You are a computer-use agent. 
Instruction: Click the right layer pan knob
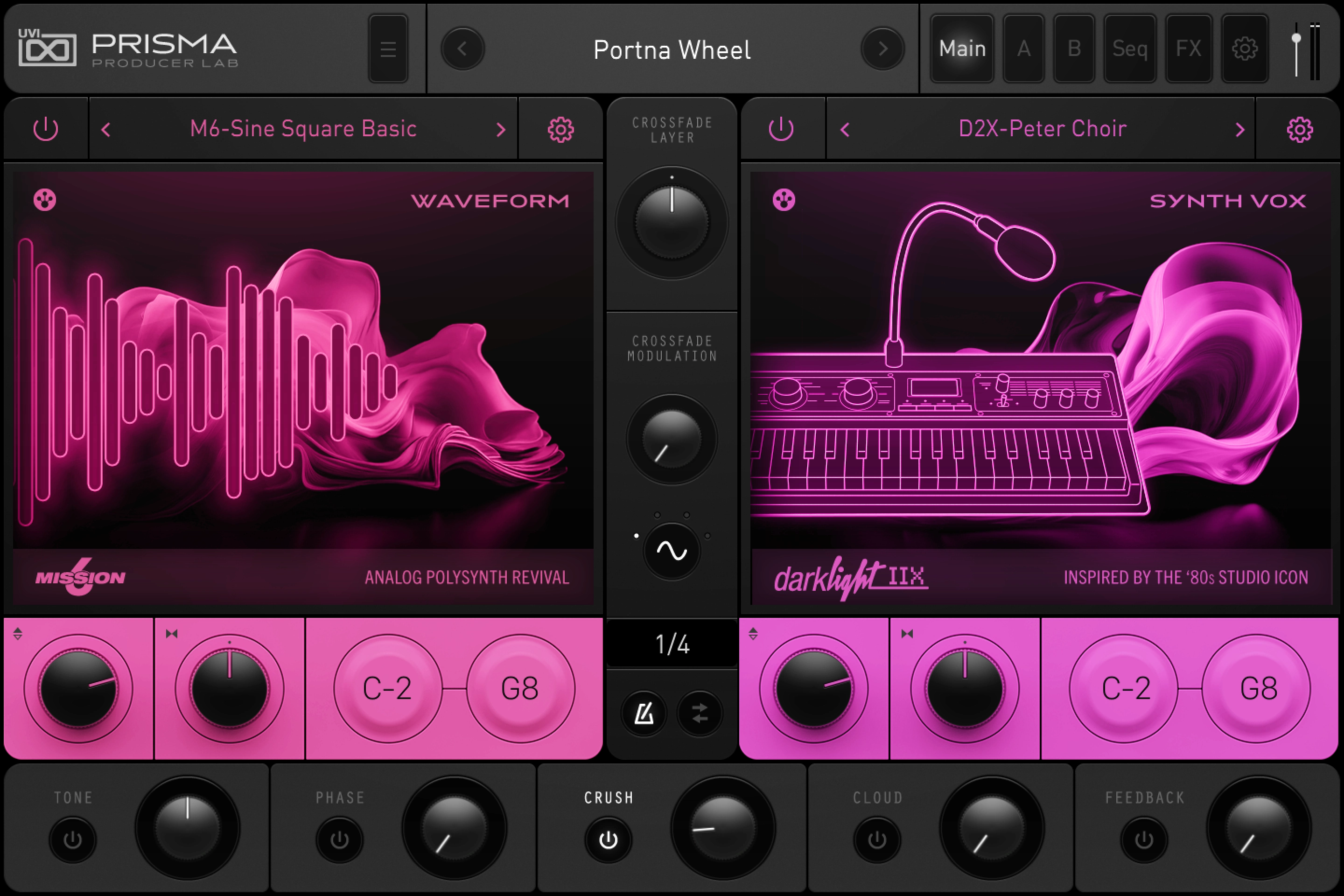965,689
